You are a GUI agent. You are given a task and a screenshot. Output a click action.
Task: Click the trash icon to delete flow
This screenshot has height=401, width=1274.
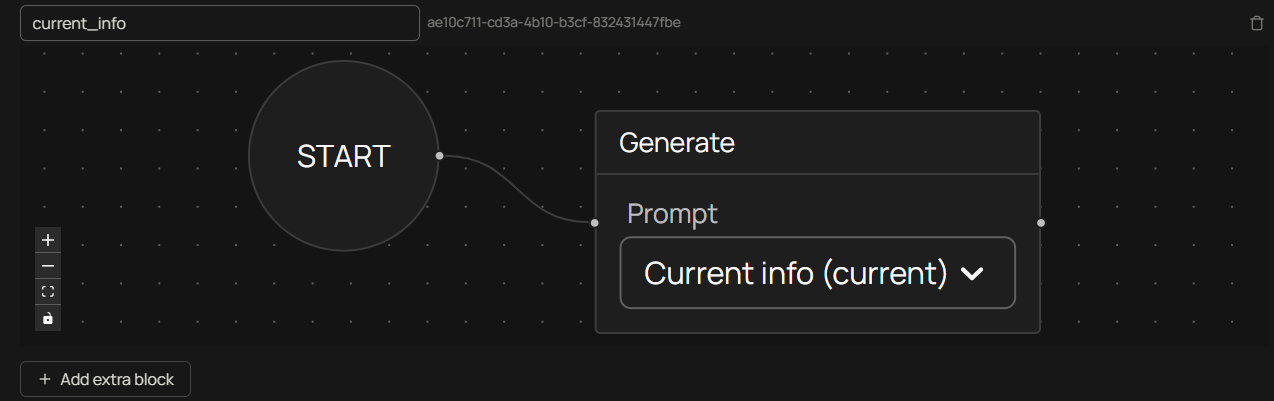pos(1257,23)
